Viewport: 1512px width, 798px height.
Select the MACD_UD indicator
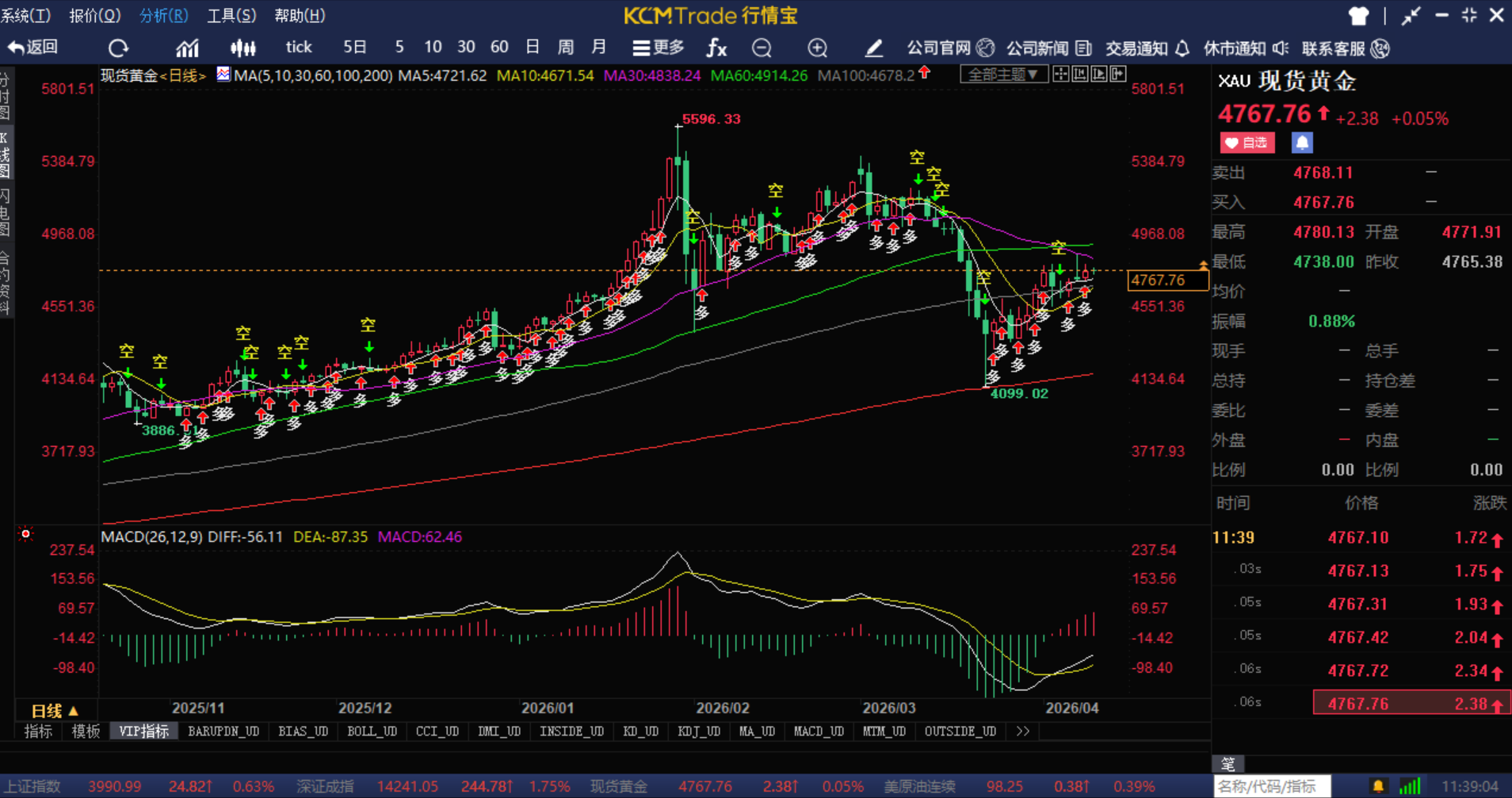pyautogui.click(x=819, y=731)
